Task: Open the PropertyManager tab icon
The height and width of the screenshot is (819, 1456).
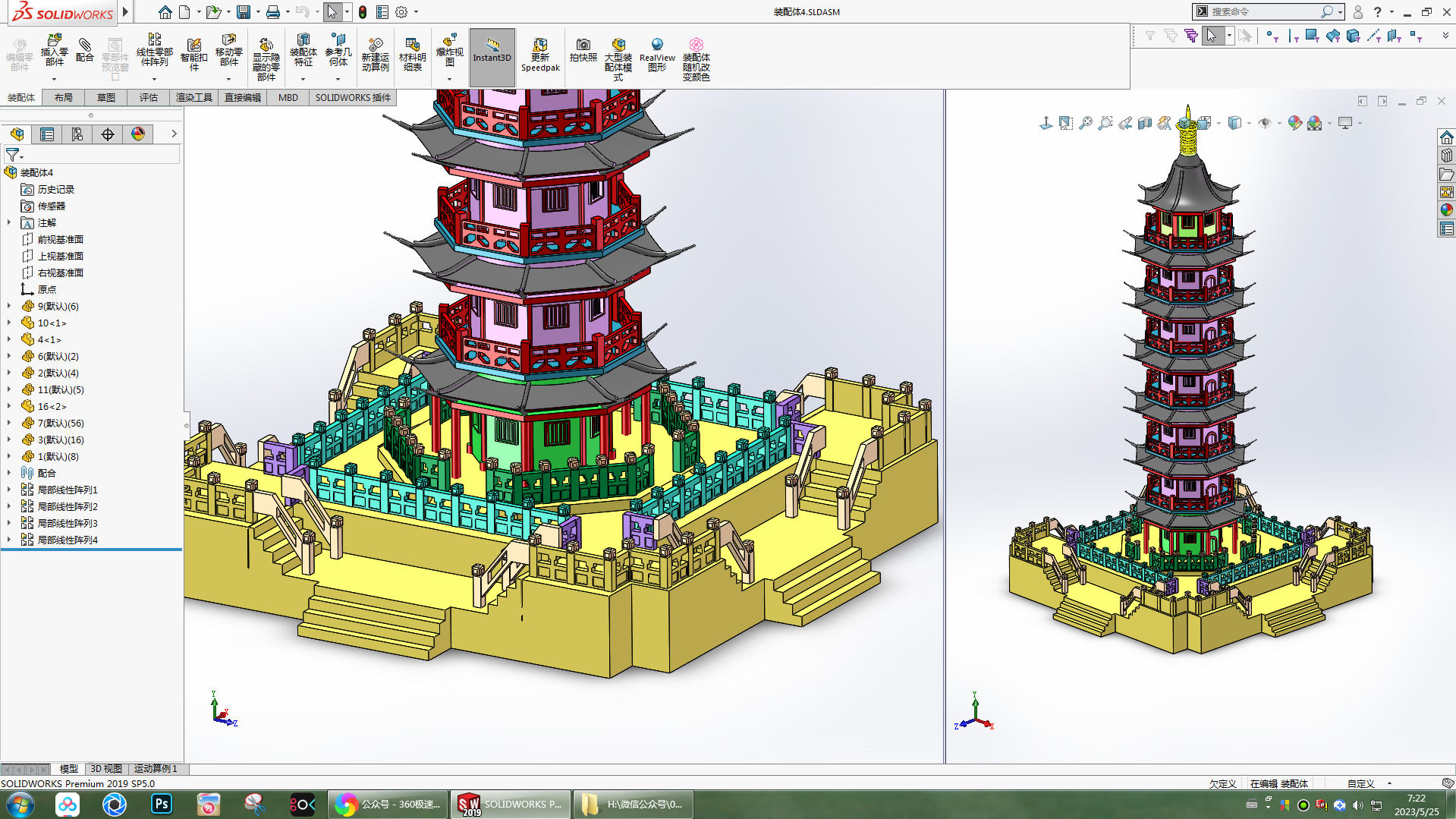Action: coord(47,134)
